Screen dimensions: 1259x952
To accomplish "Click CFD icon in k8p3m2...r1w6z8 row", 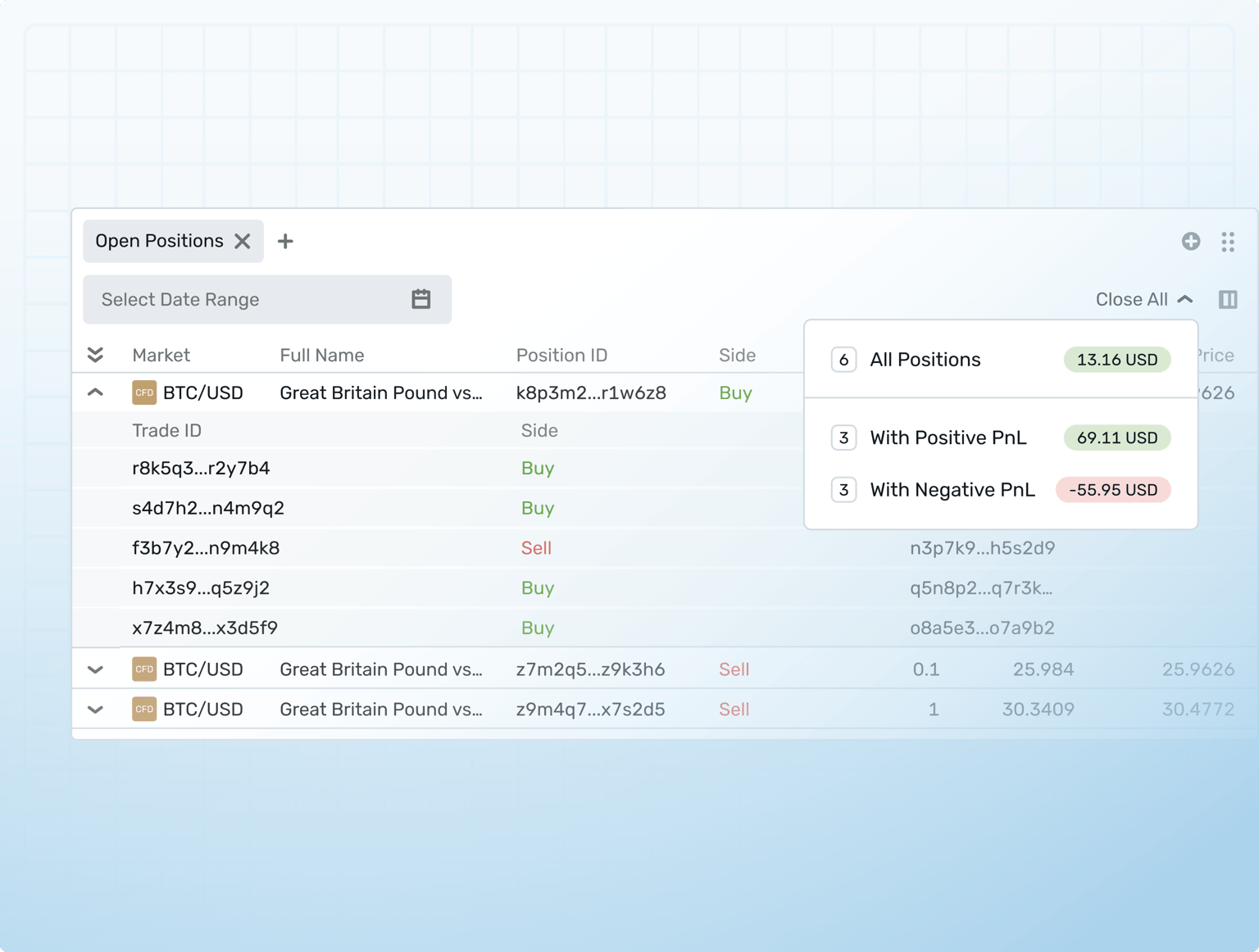I will coord(144,392).
